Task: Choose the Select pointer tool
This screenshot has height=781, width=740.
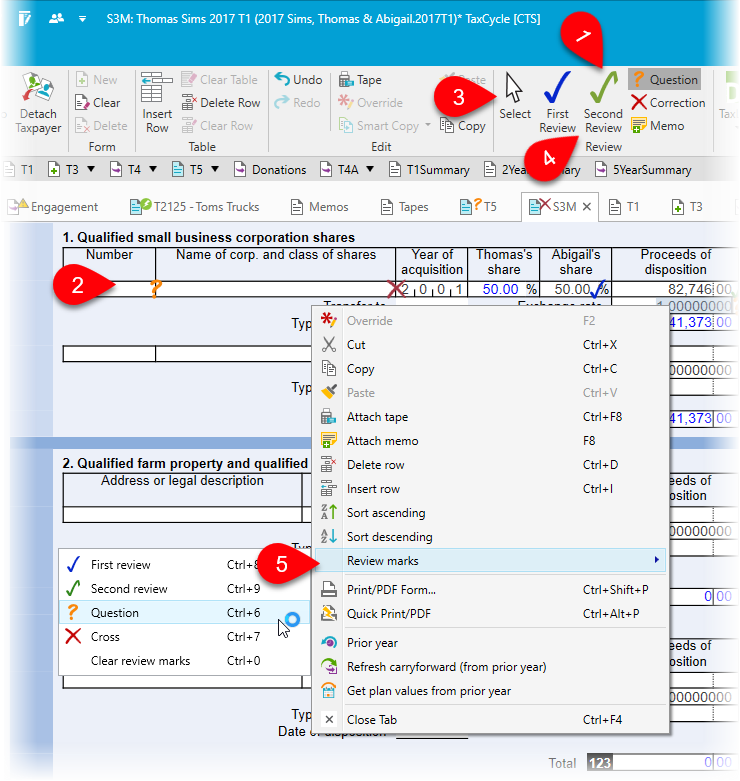Action: point(515,96)
